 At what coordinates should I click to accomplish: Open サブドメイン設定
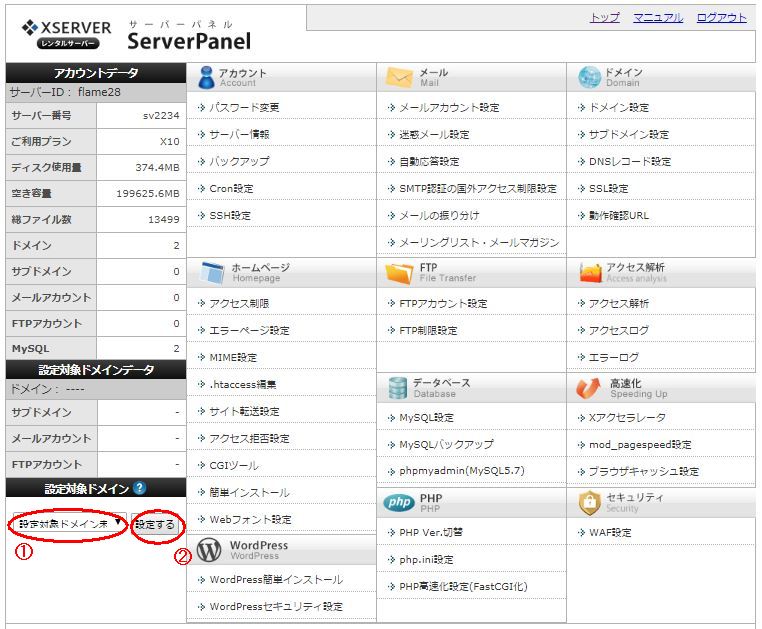(x=629, y=134)
